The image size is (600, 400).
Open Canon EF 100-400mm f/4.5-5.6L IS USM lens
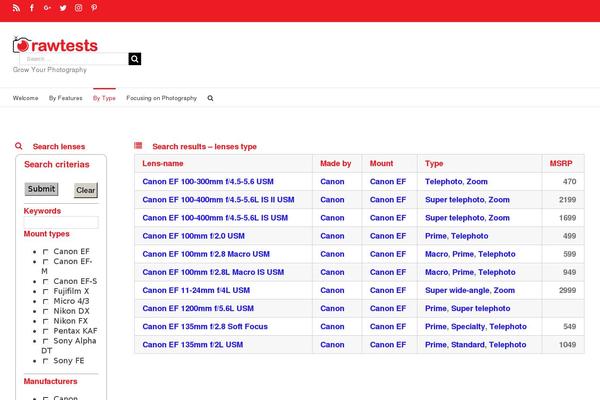point(215,218)
